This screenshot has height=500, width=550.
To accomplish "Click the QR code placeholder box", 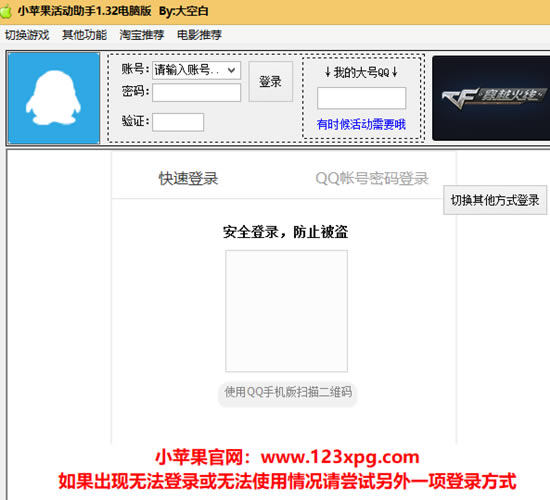I will click(x=287, y=311).
